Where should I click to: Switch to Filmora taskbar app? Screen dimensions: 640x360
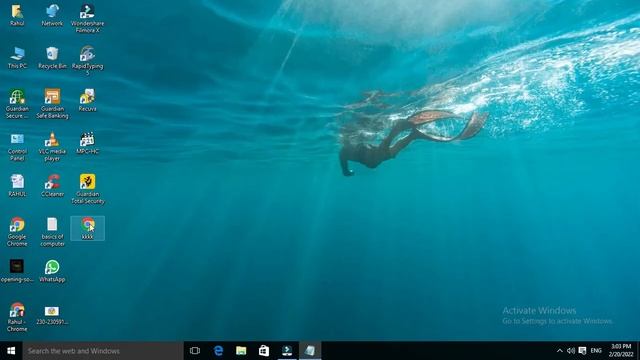pos(287,351)
